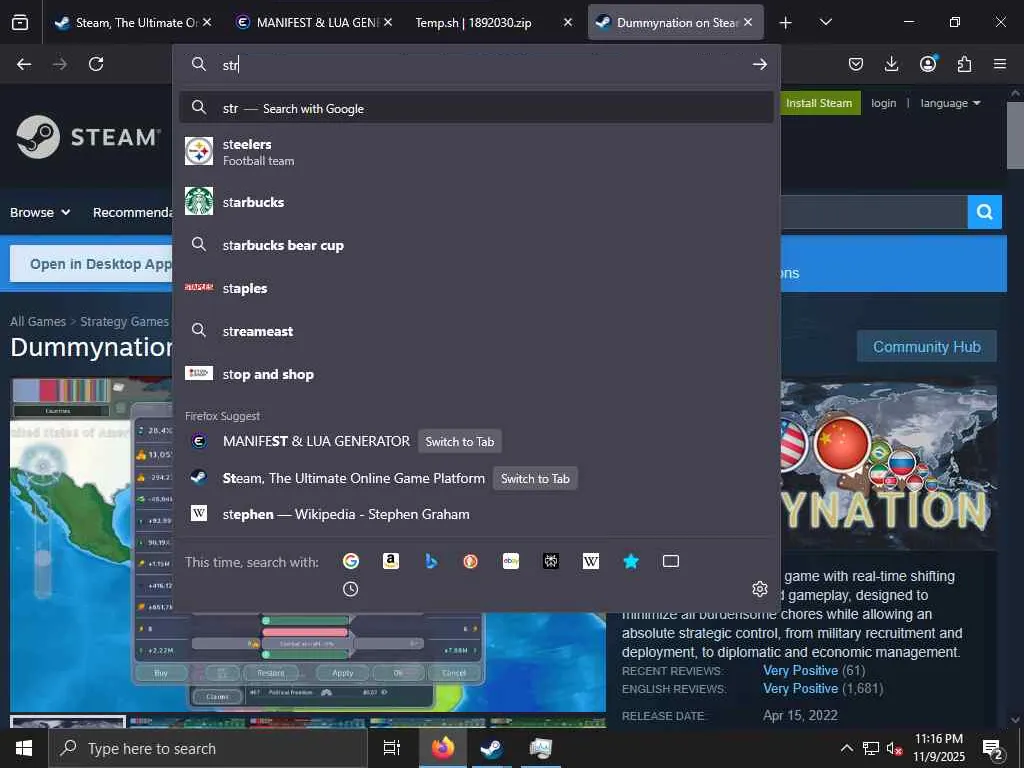This screenshot has width=1024, height=768.
Task: Click the page vertical scrollbar thumb
Action: pyautogui.click(x=1015, y=135)
